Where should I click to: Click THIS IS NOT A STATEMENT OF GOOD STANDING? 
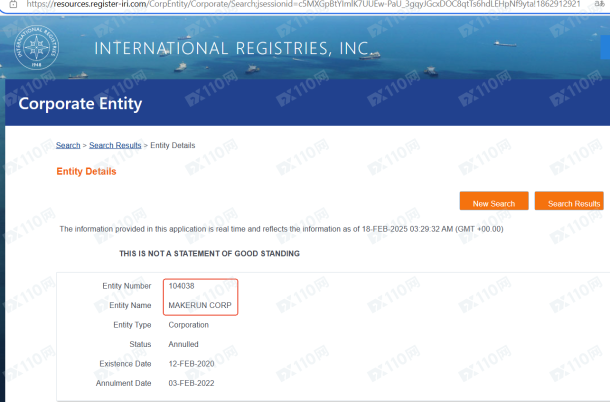[209, 254]
